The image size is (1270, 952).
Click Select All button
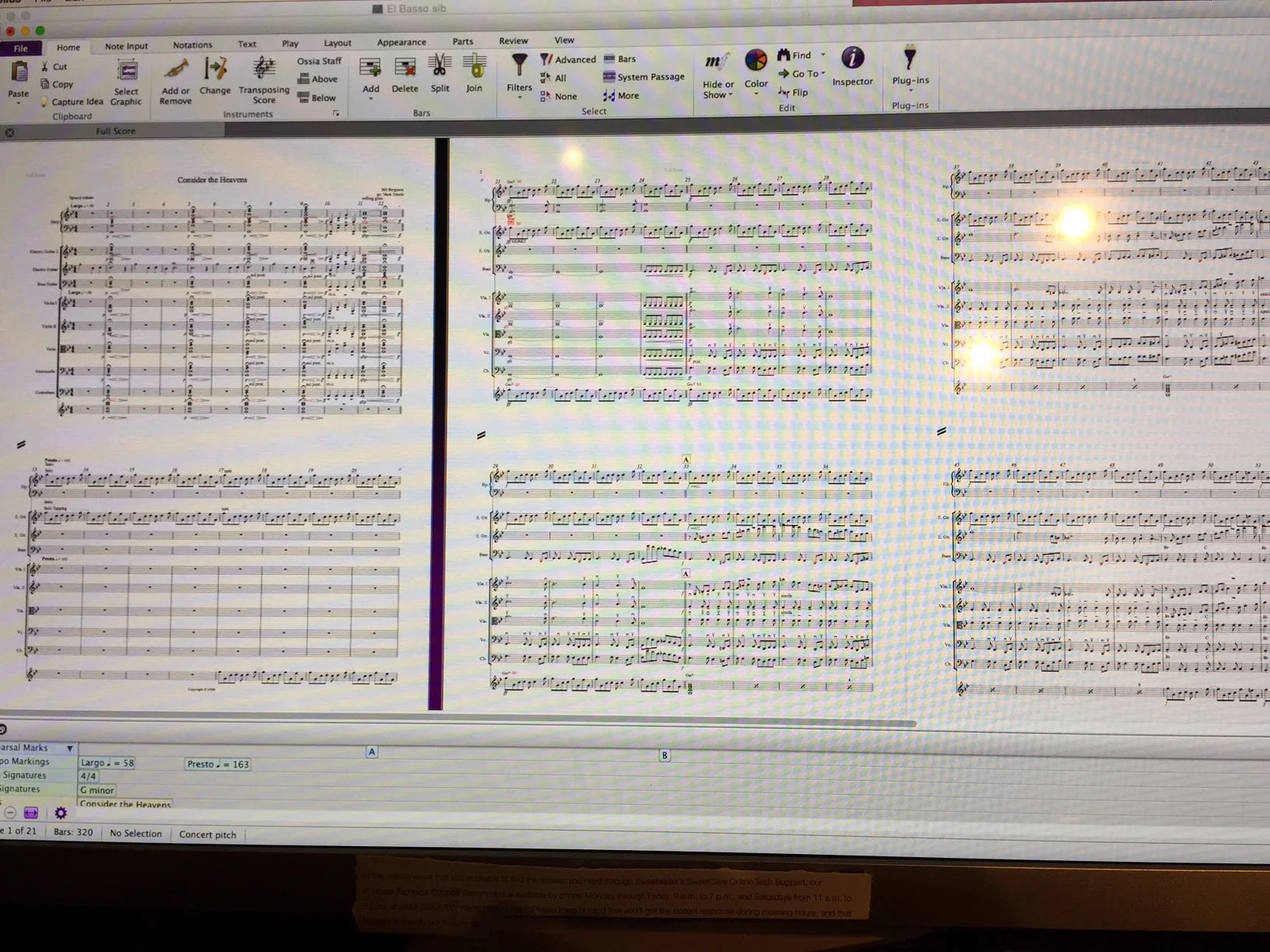coord(553,78)
